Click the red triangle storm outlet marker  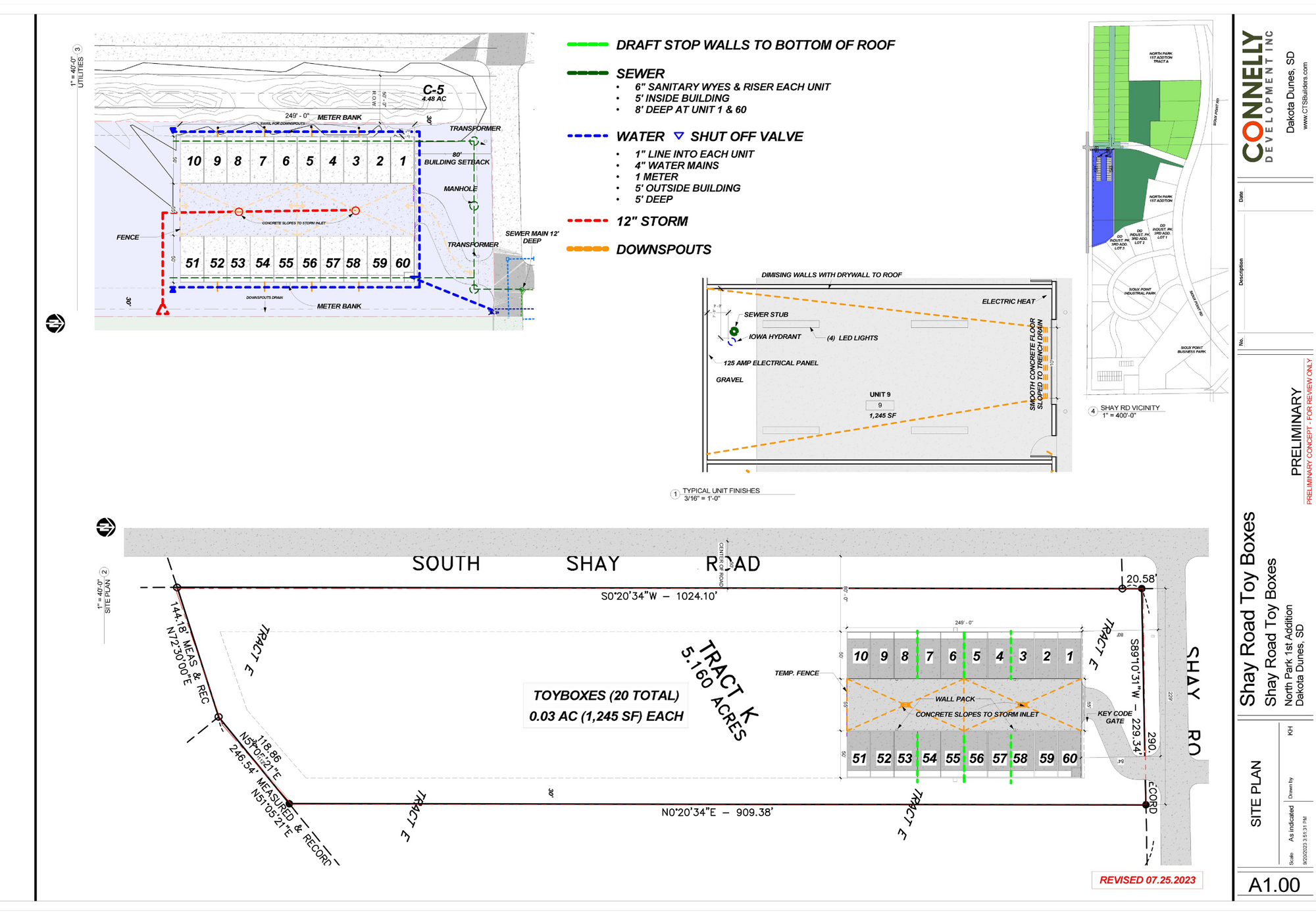coord(163,309)
